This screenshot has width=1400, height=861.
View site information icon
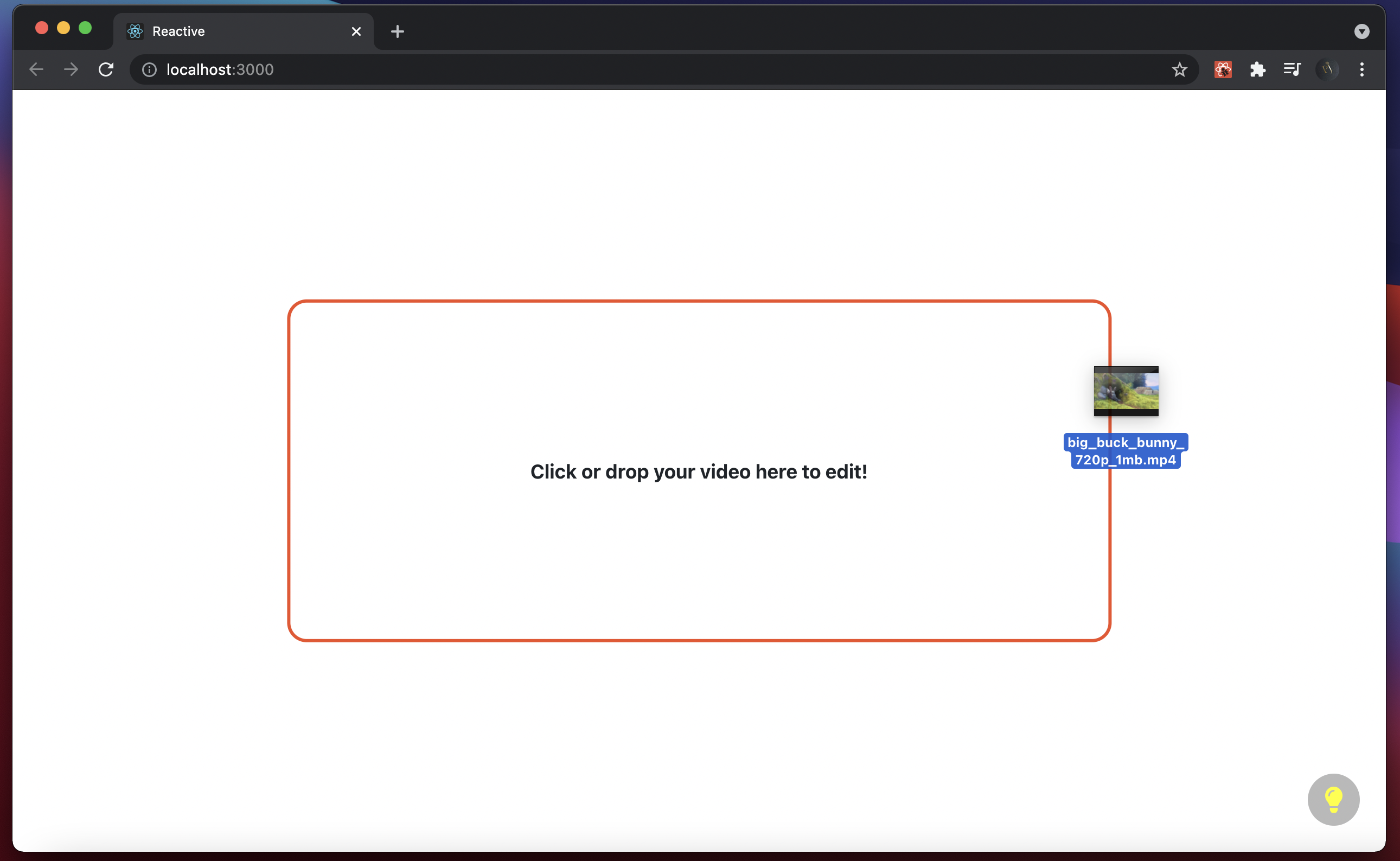click(149, 69)
